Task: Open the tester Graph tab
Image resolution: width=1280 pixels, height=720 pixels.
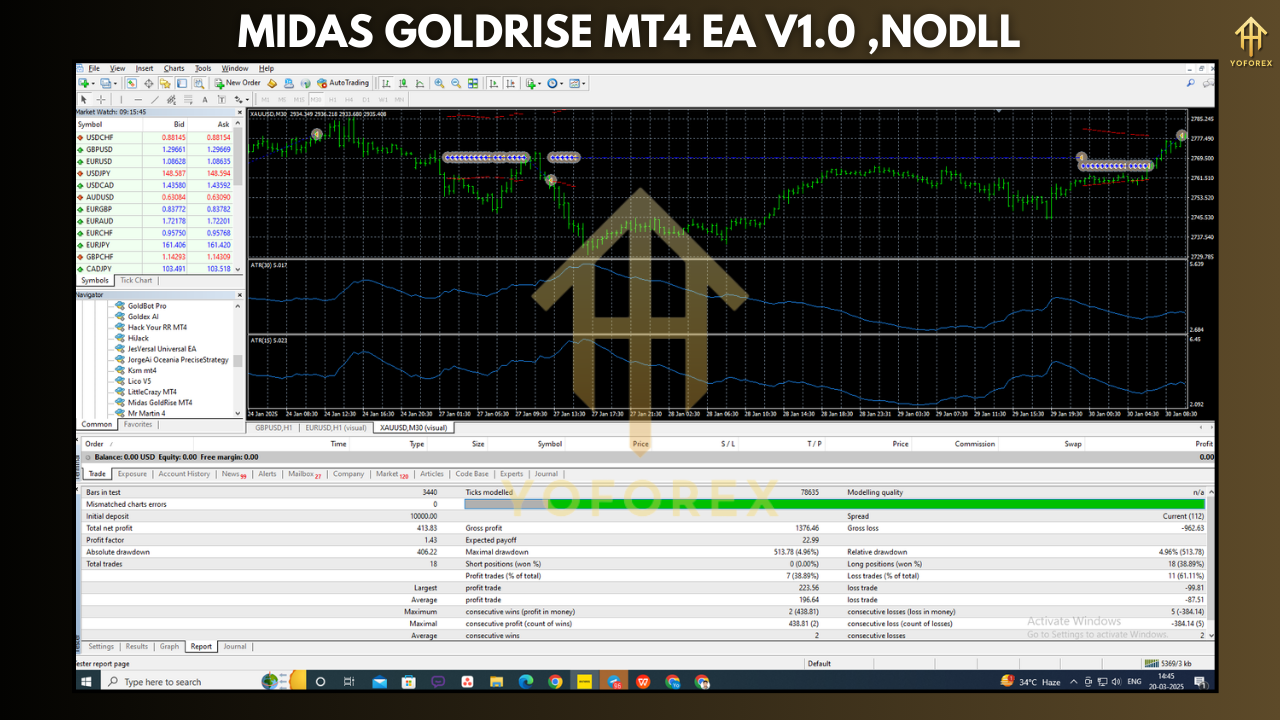Action: click(170, 647)
